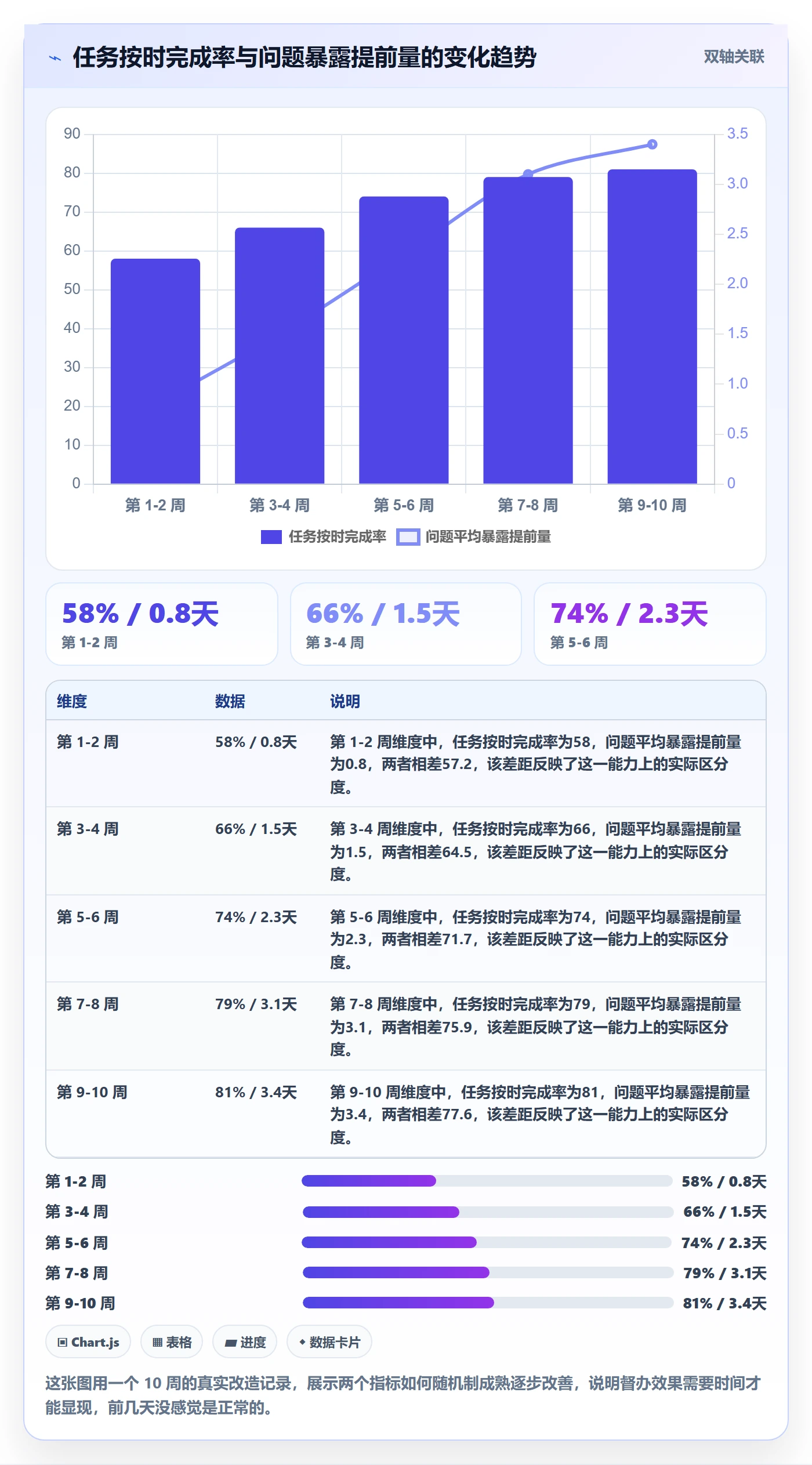Viewport: 812px width, 1465px height.
Task: Click the line data point atop the 第 7-8 周 bar
Action: [528, 174]
